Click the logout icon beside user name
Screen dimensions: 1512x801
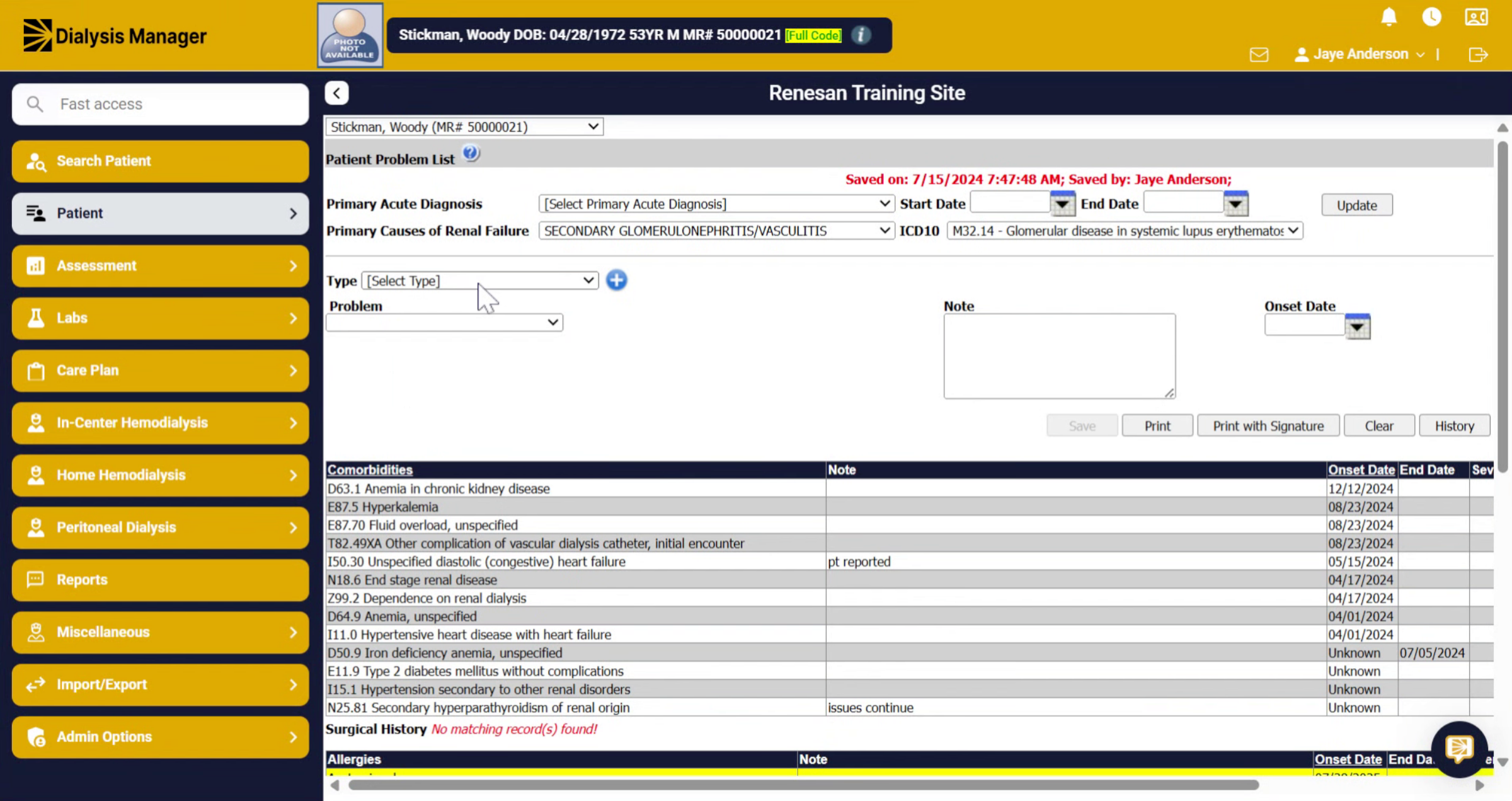click(x=1478, y=55)
